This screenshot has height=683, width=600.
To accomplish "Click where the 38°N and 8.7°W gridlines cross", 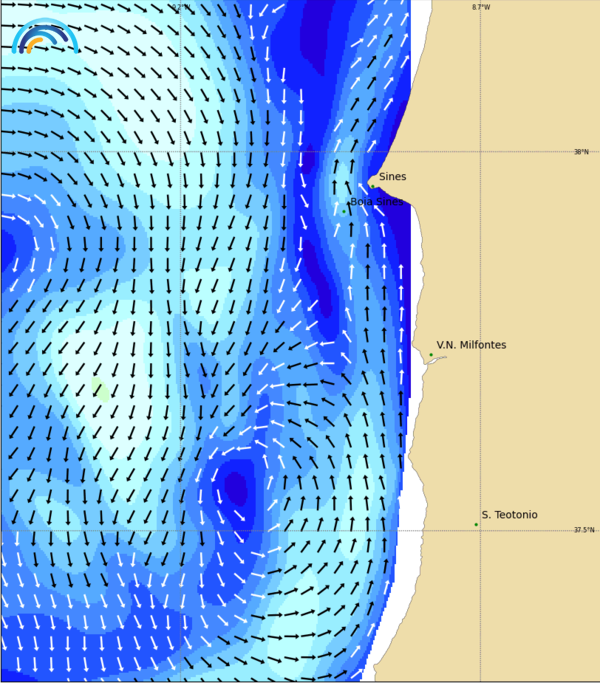I will click(x=480, y=152).
